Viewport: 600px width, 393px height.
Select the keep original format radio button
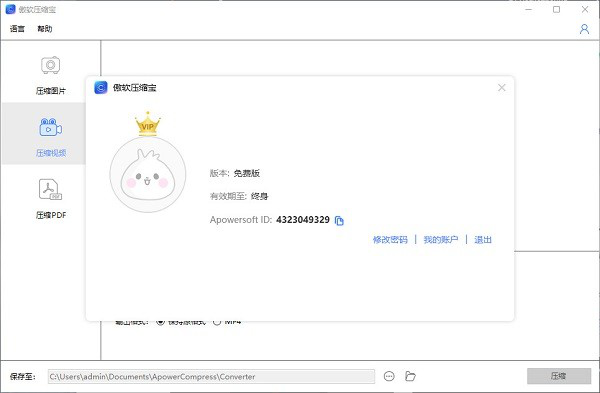point(160,322)
